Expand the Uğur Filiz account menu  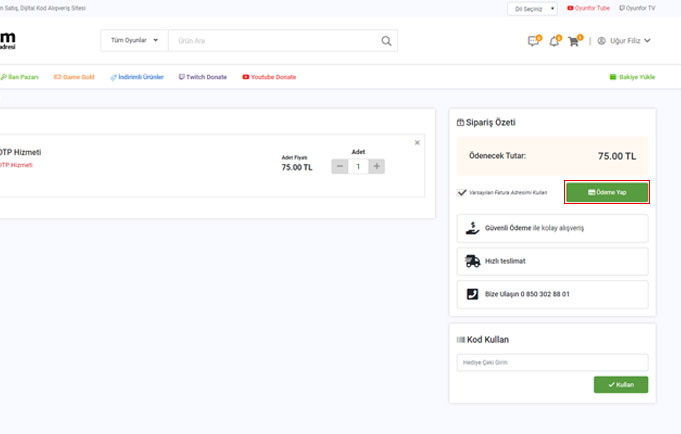click(x=624, y=41)
